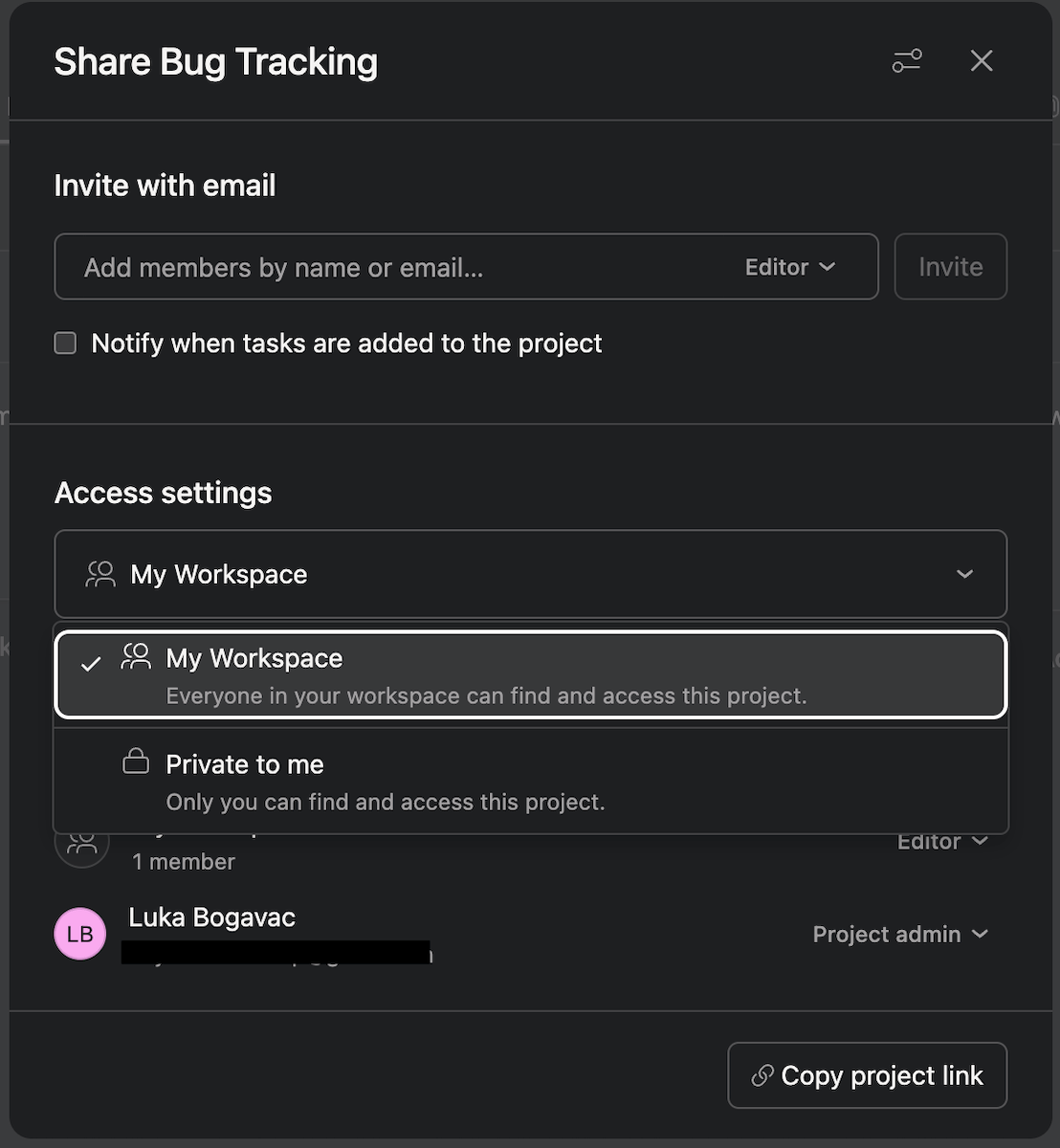This screenshot has height=1148, width=1060.
Task: Click the Invite button
Action: pyautogui.click(x=950, y=267)
